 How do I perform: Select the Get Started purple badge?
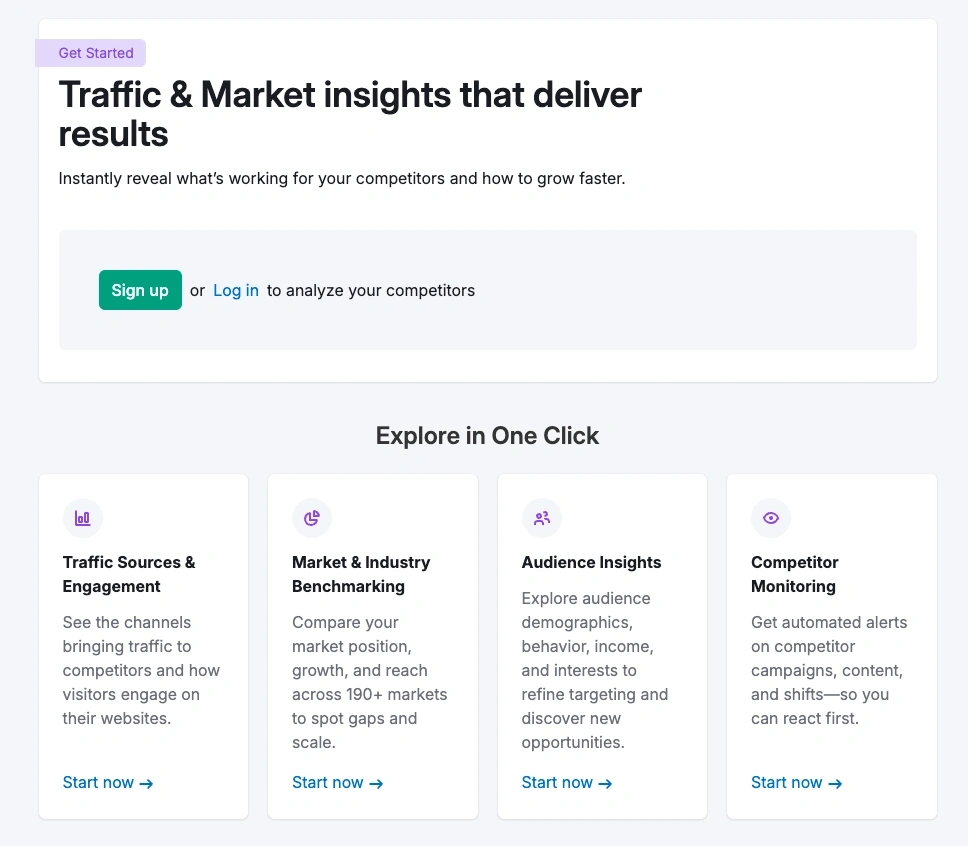click(91, 53)
